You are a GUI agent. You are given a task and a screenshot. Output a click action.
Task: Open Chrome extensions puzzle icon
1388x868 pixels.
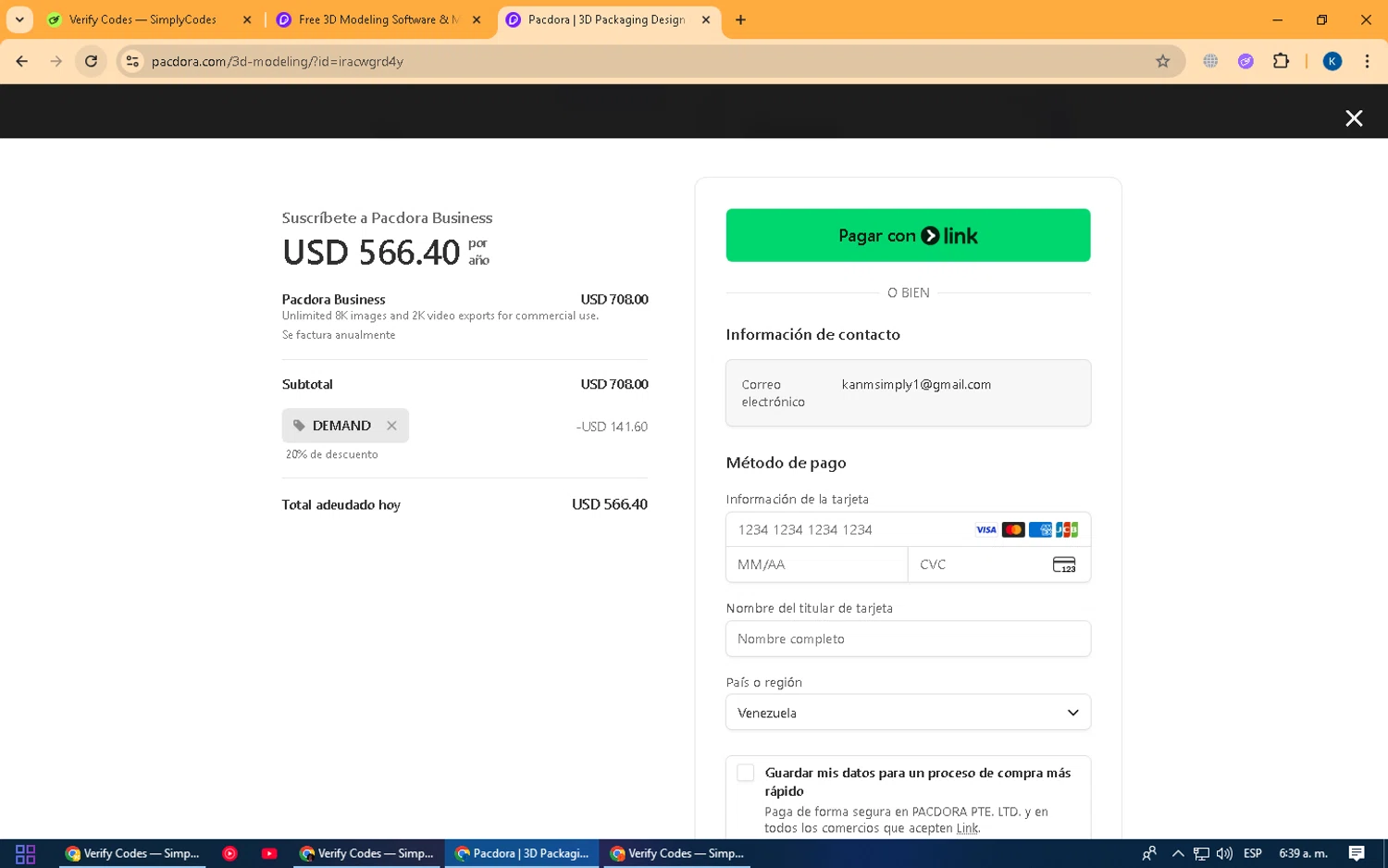click(x=1281, y=61)
